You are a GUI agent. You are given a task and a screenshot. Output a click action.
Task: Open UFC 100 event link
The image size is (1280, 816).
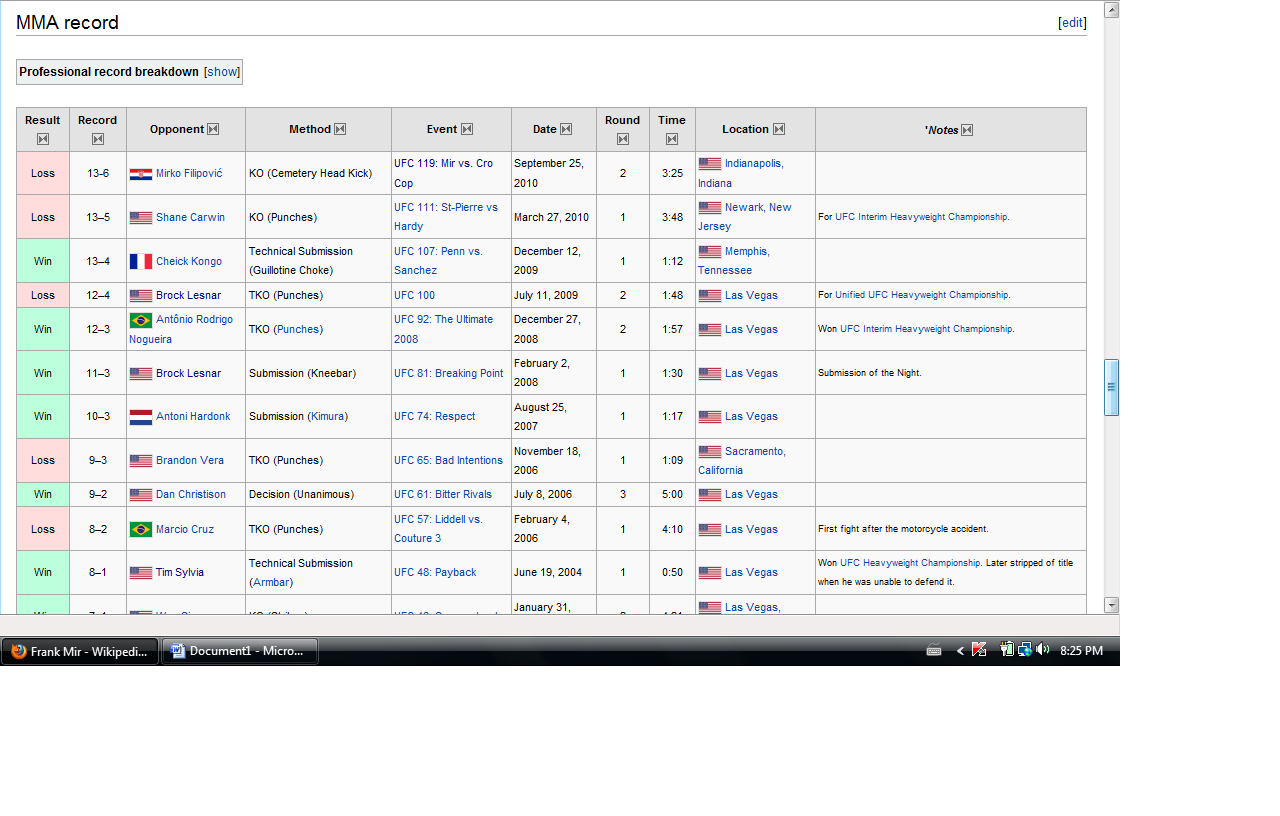[x=414, y=295]
